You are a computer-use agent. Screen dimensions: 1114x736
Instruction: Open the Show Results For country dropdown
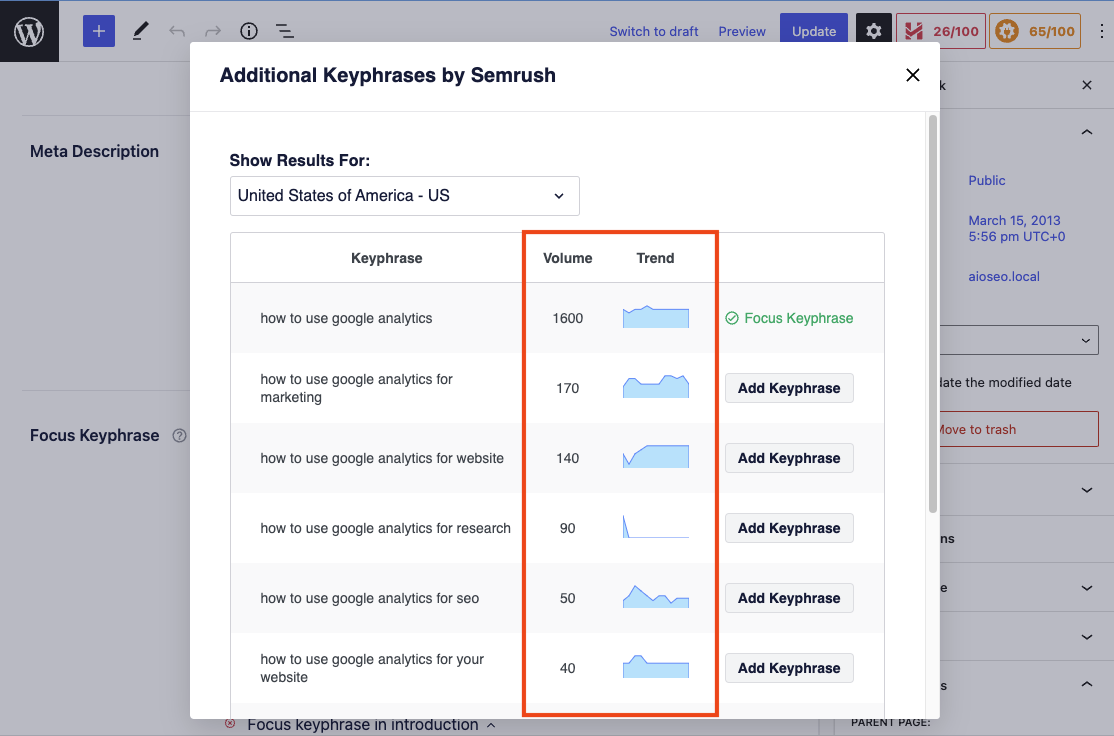[x=404, y=196]
